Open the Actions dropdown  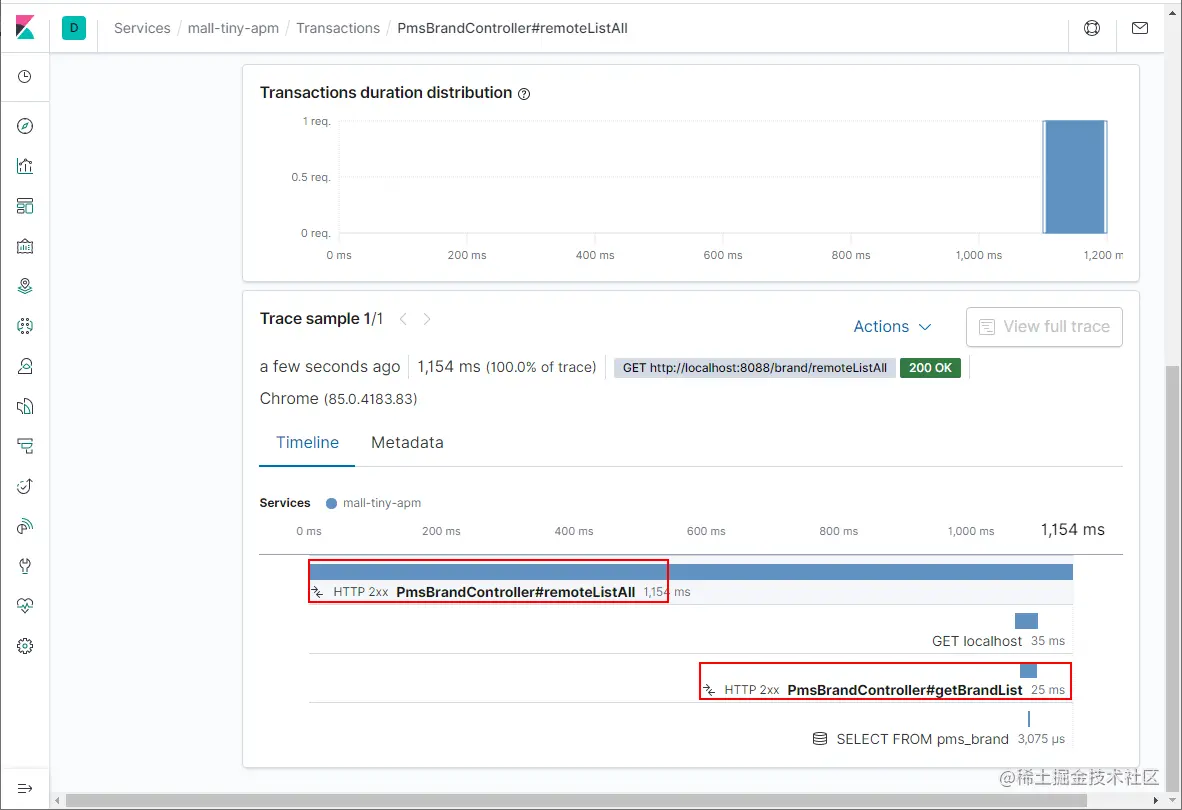(x=893, y=326)
